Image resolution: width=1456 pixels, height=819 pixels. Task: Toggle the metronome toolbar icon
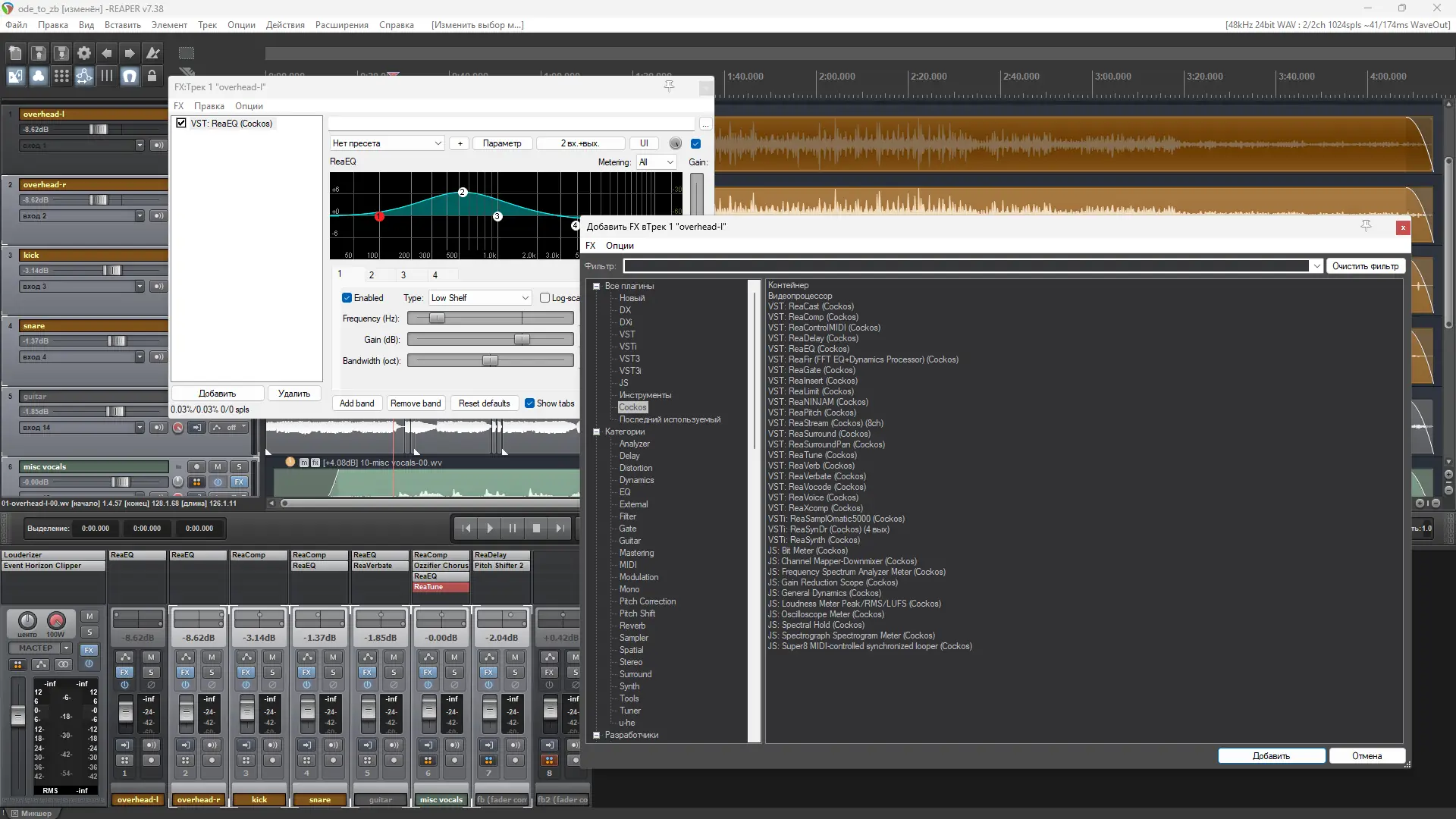click(152, 53)
